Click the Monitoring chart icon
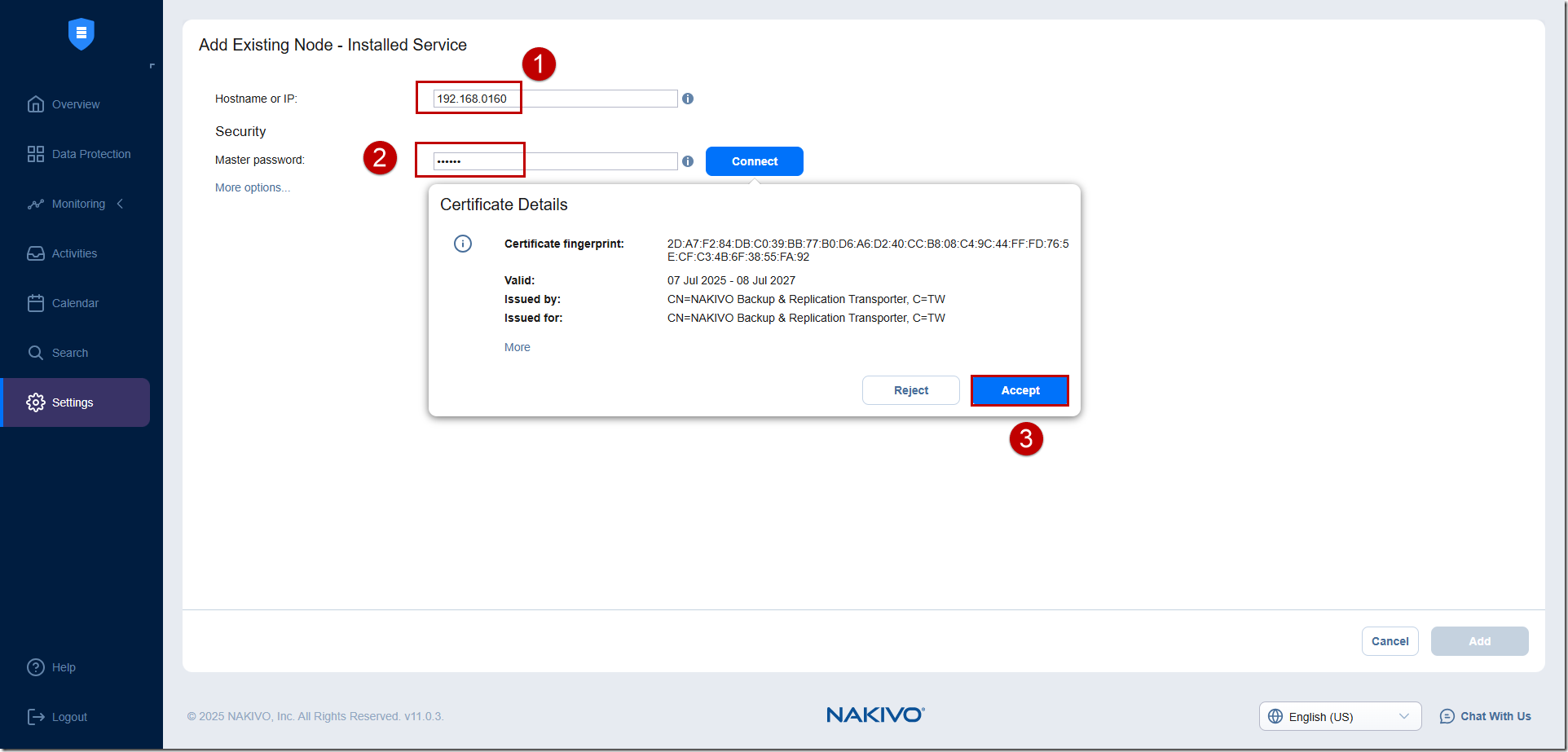 click(x=36, y=204)
